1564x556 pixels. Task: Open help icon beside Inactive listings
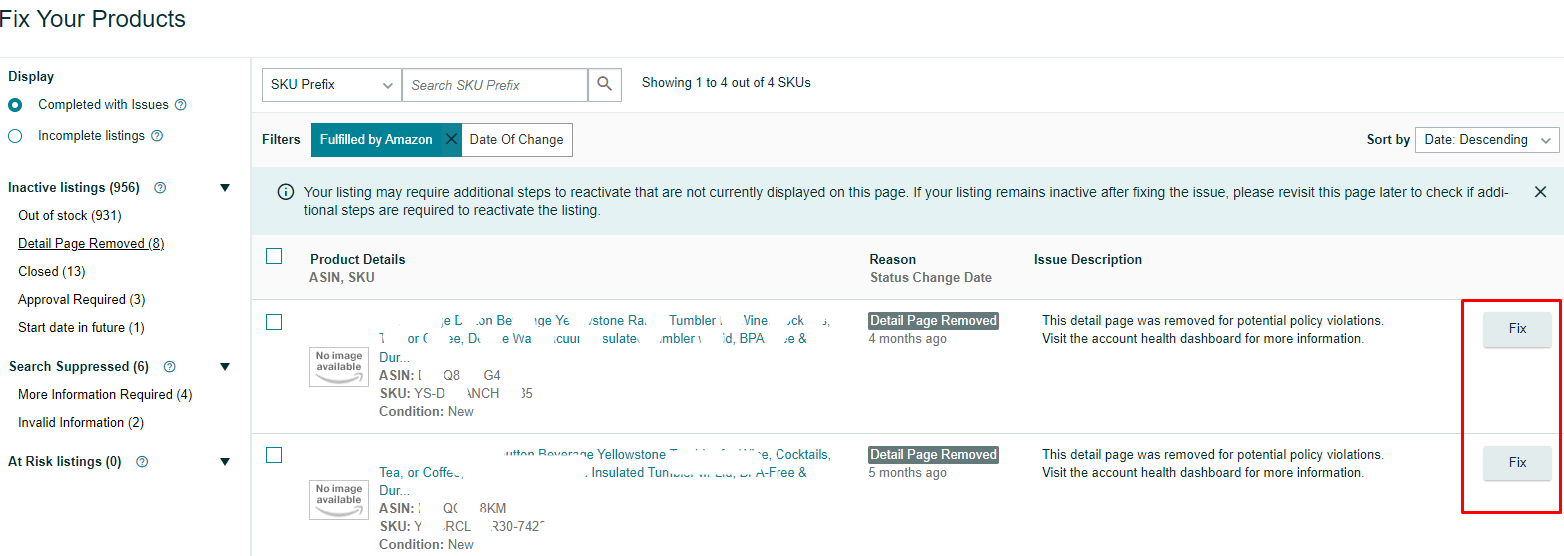coord(160,188)
